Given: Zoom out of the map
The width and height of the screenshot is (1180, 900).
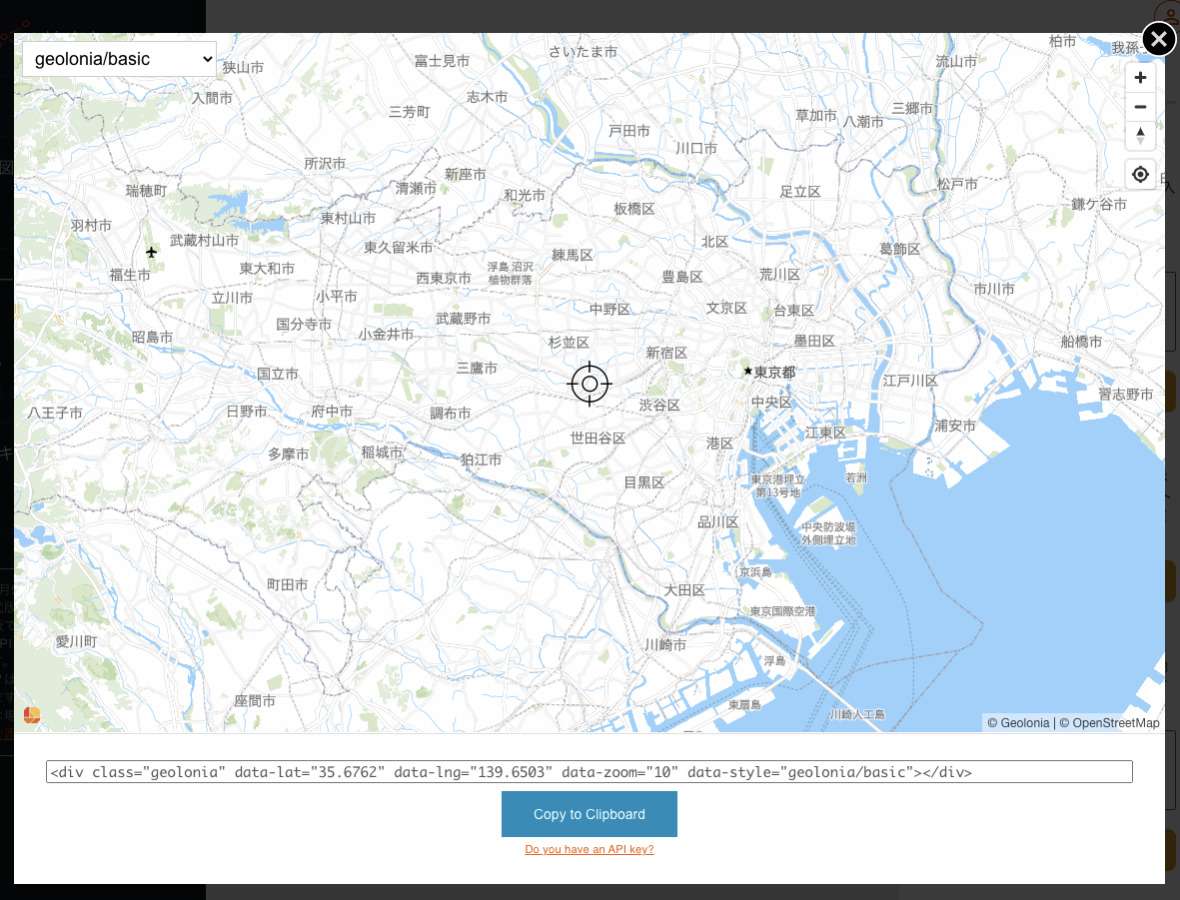Looking at the screenshot, I should click(x=1140, y=107).
